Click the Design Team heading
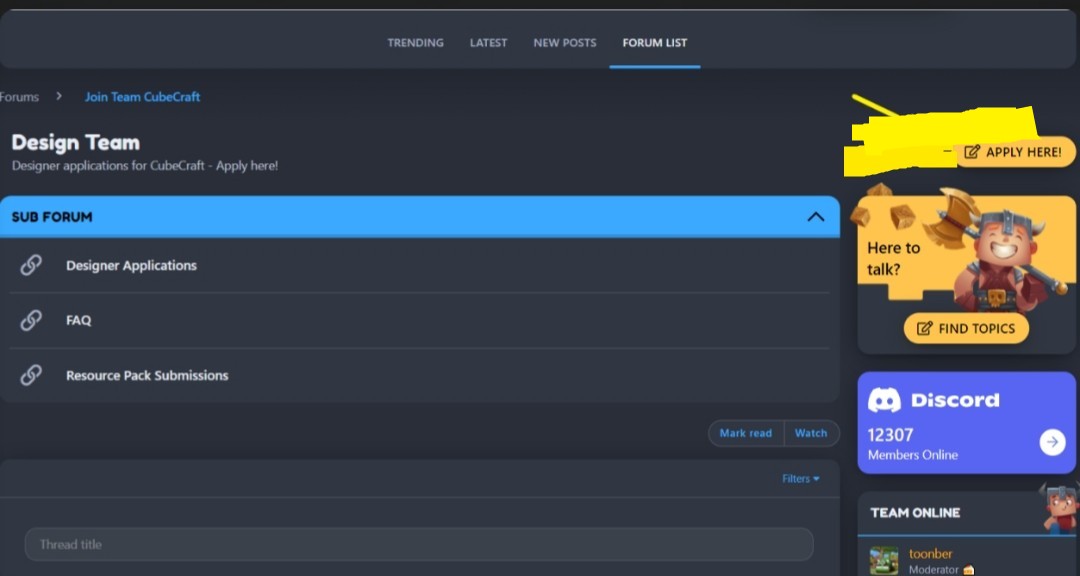 click(76, 143)
